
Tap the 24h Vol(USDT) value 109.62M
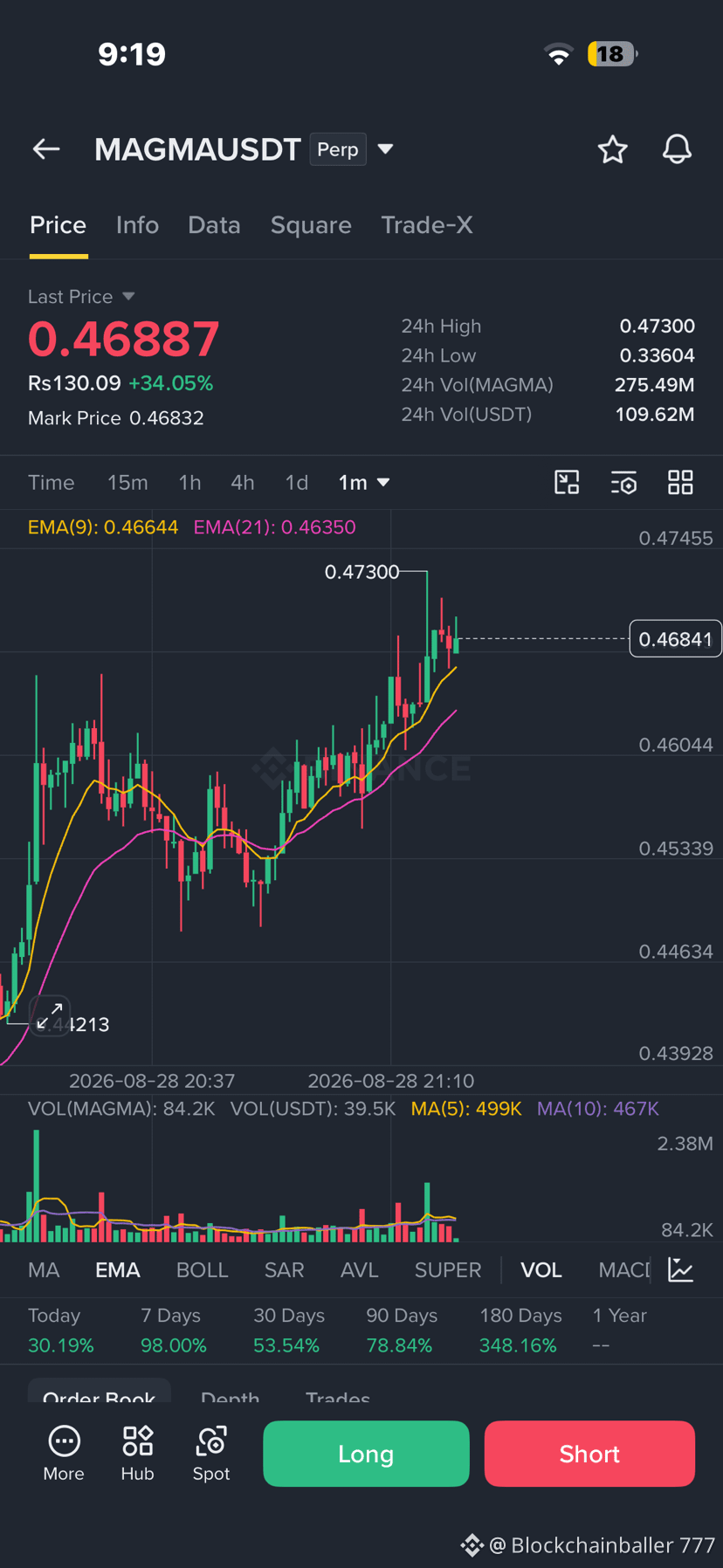pos(655,415)
